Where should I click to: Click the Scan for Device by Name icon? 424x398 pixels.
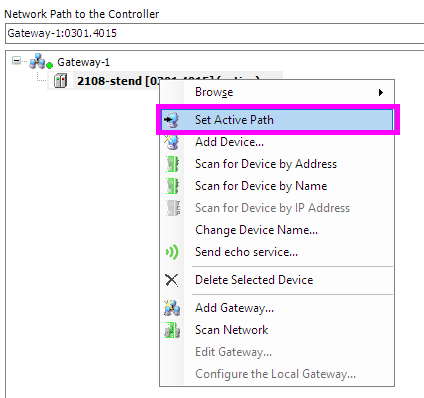(x=172, y=186)
